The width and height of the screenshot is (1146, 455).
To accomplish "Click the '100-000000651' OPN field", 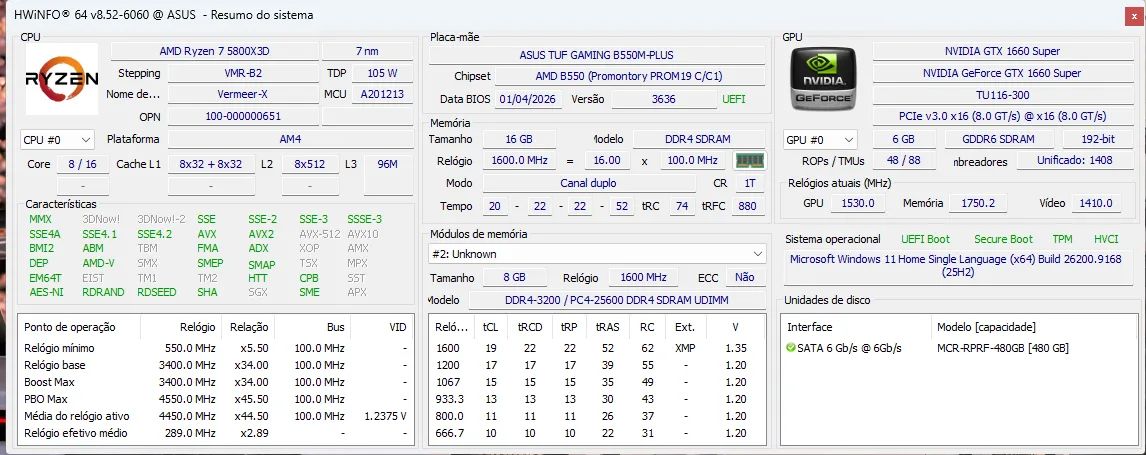I will click(x=243, y=116).
